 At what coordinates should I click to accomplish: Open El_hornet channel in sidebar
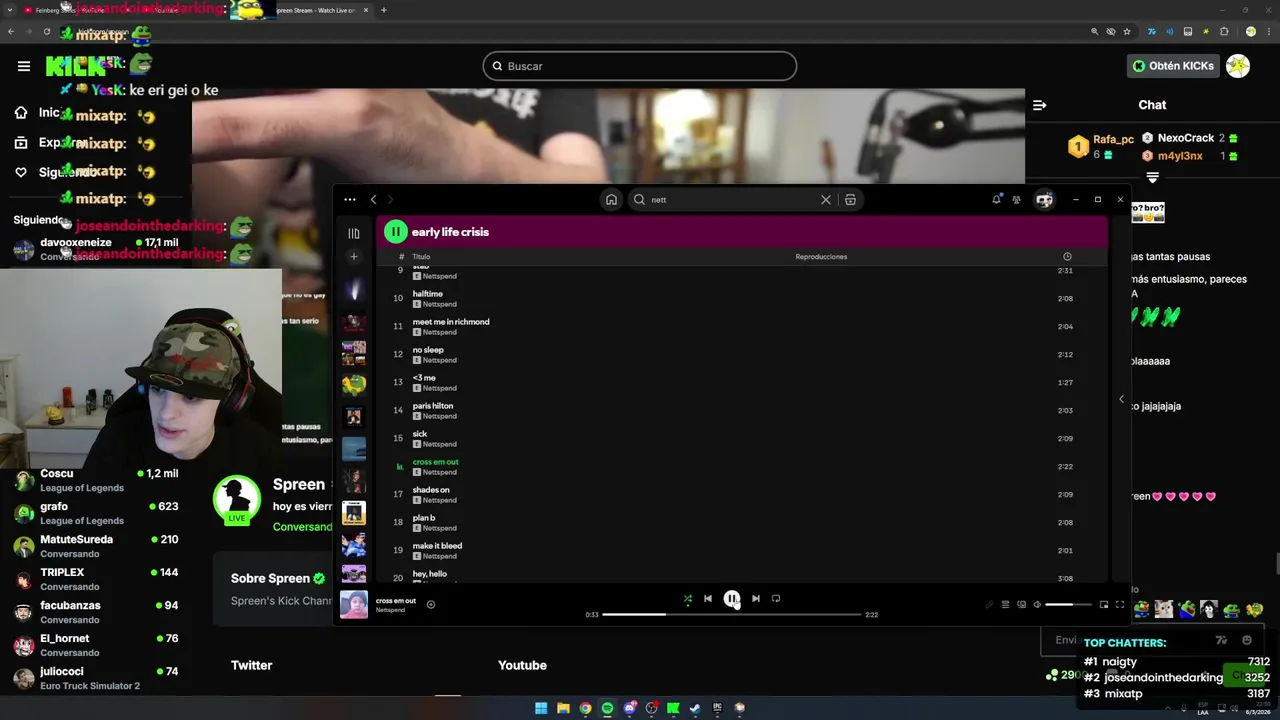(x=96, y=645)
